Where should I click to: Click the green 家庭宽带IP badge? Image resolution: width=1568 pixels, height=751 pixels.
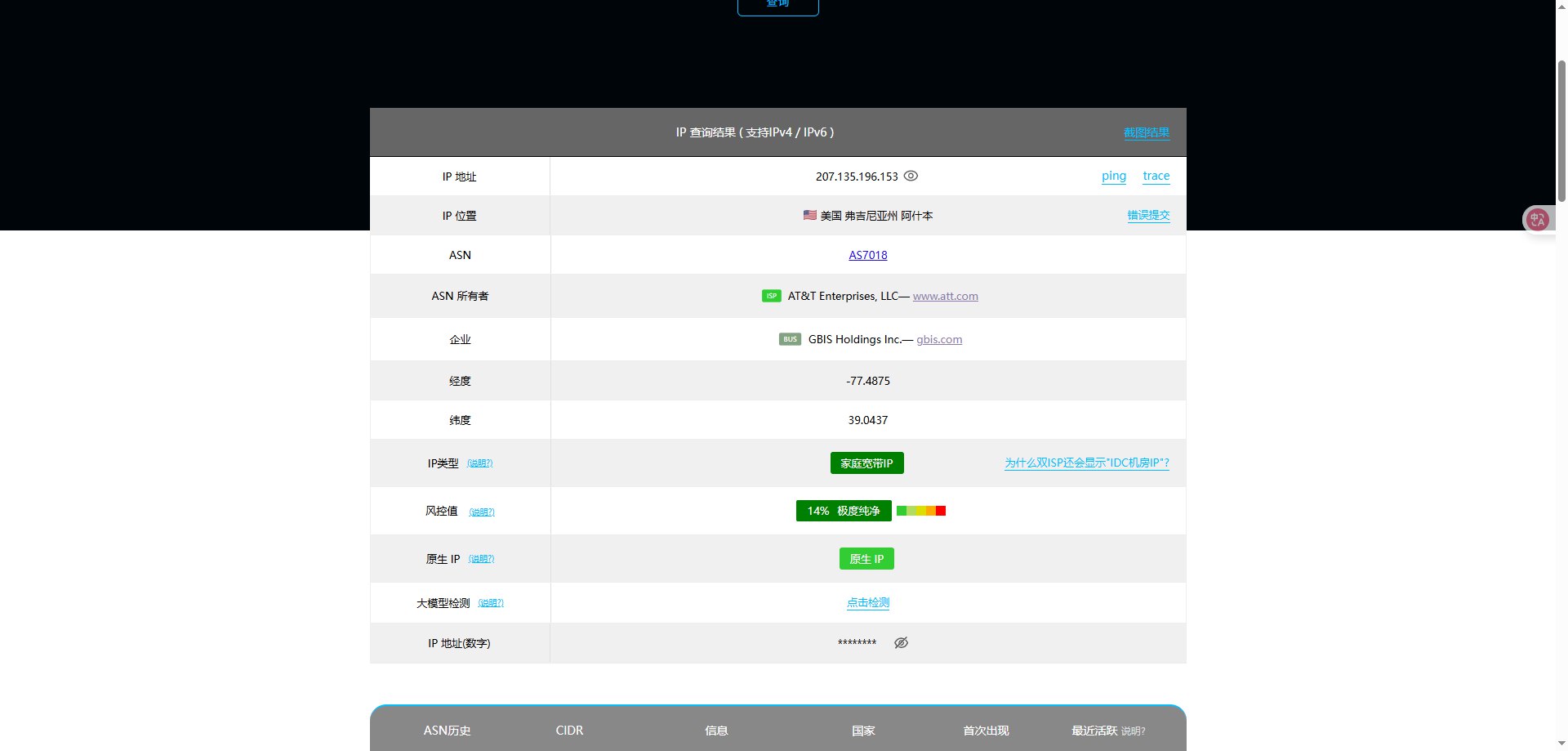point(866,463)
